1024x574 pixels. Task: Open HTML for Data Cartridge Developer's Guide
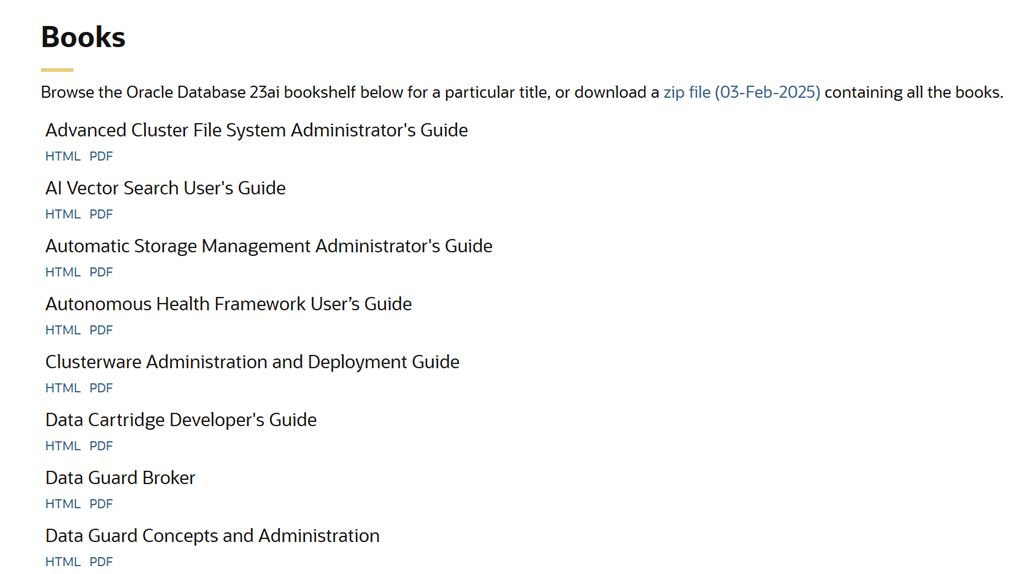tap(63, 446)
